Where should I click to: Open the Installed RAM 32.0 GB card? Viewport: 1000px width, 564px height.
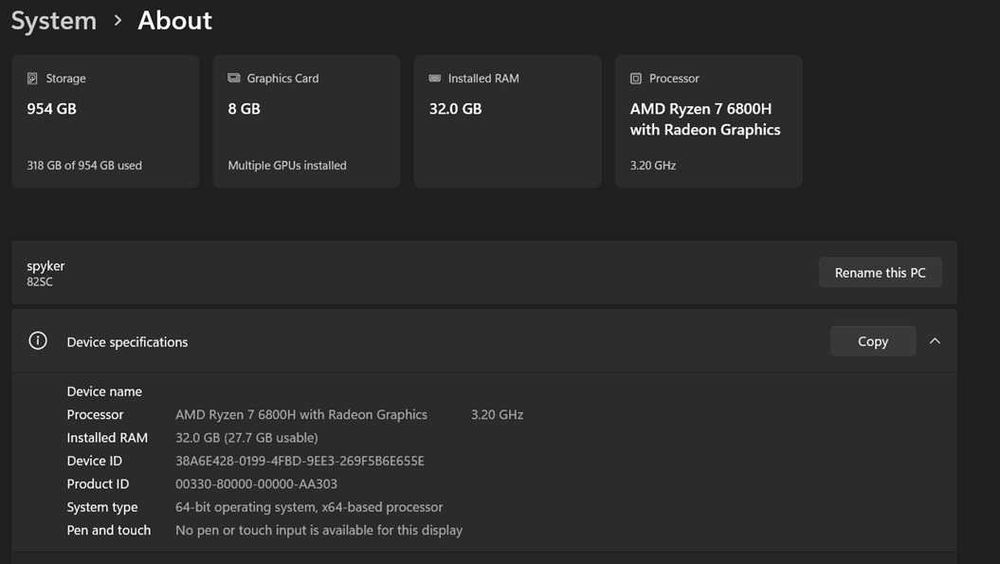[x=508, y=121]
